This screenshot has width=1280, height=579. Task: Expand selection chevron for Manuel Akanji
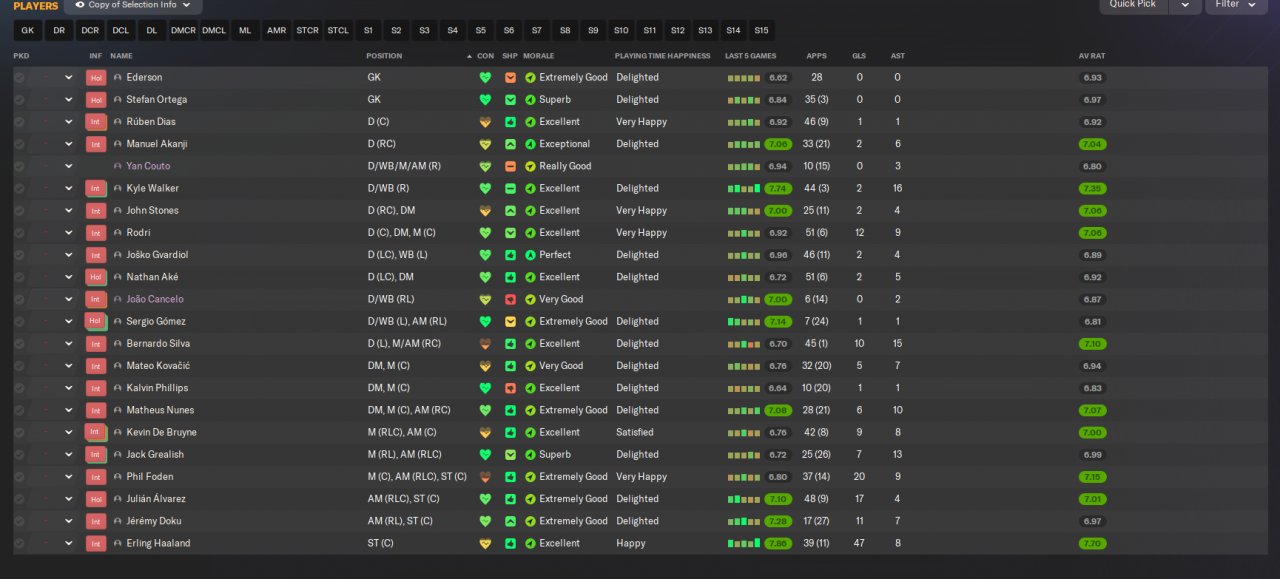click(69, 144)
